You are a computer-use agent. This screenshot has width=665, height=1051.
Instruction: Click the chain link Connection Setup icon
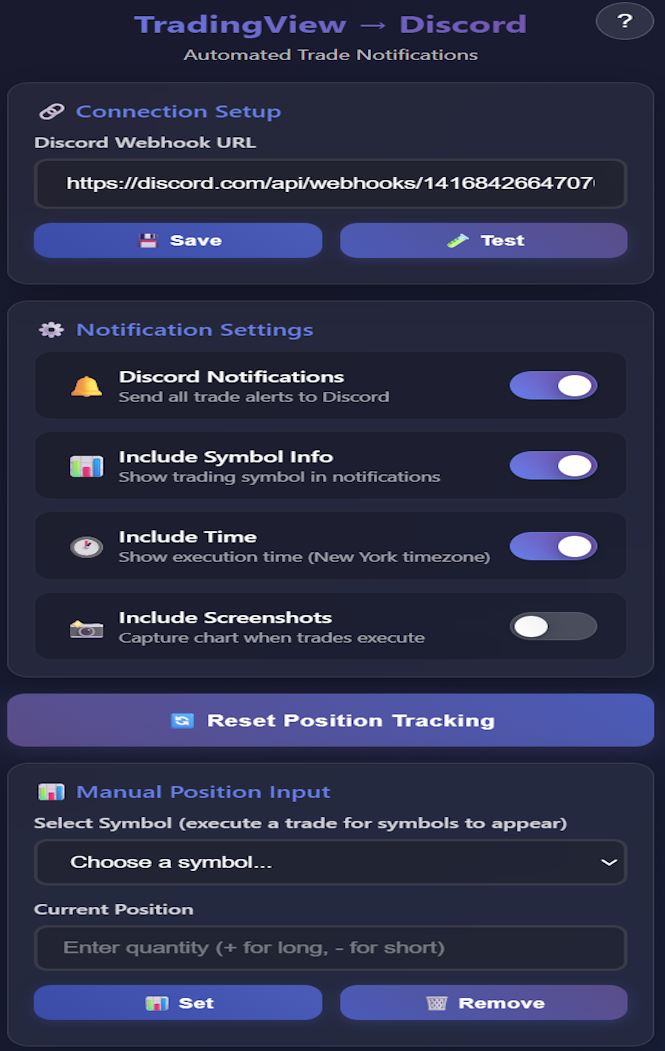pos(50,112)
